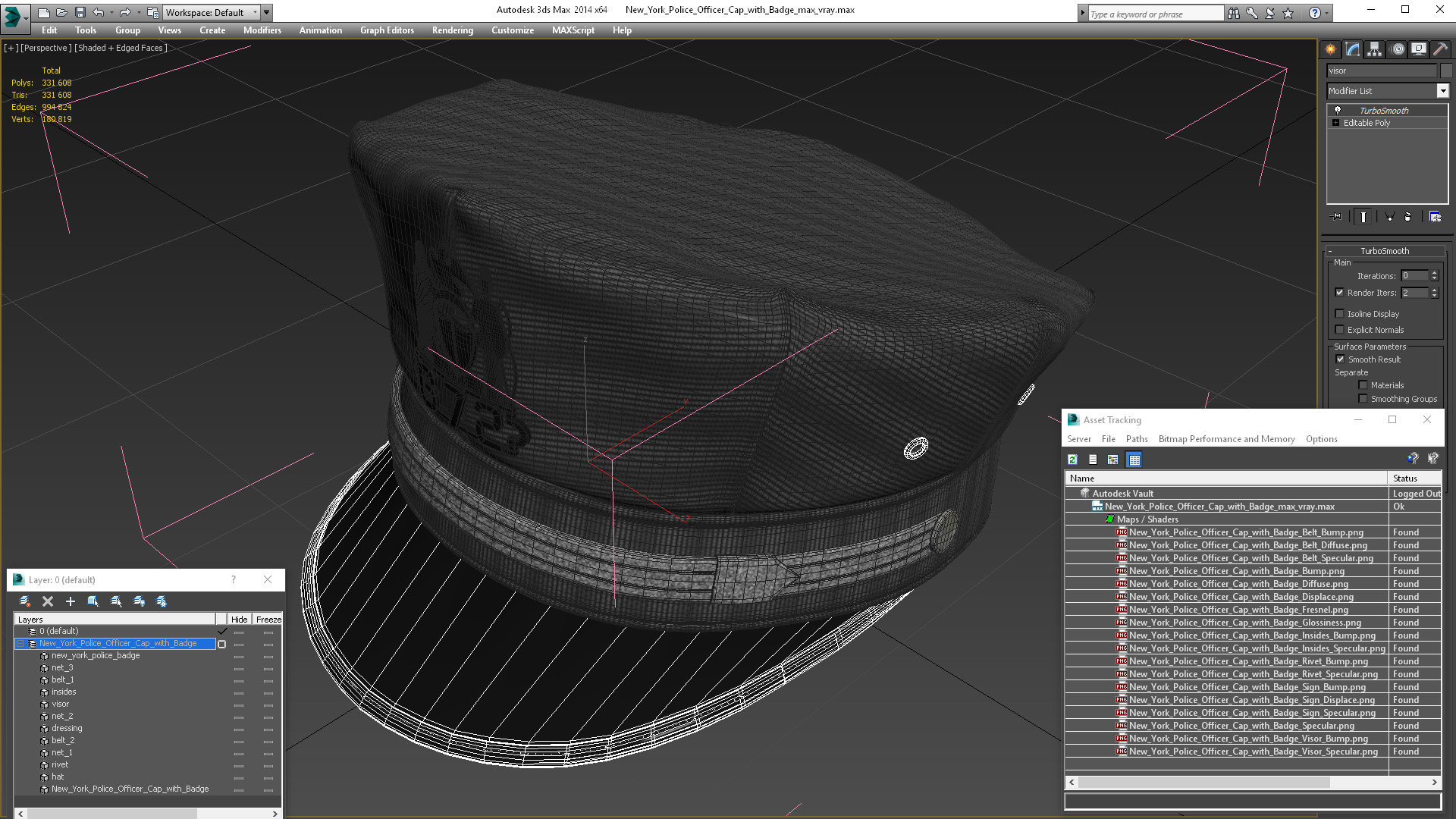The width and height of the screenshot is (1456, 819).
Task: Collapse New_York_Police_Officer_Cap_with_Badge layer tree
Action: 20,644
